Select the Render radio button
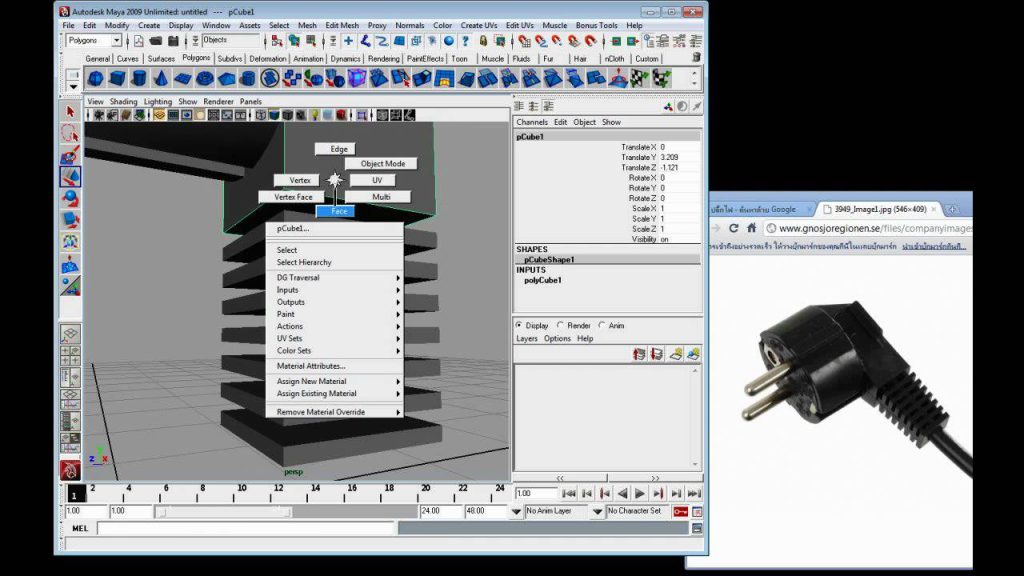This screenshot has height=576, width=1024. 560,325
